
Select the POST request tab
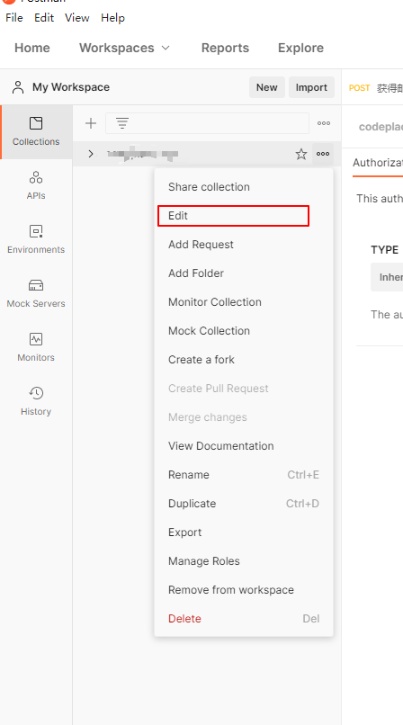coord(376,88)
